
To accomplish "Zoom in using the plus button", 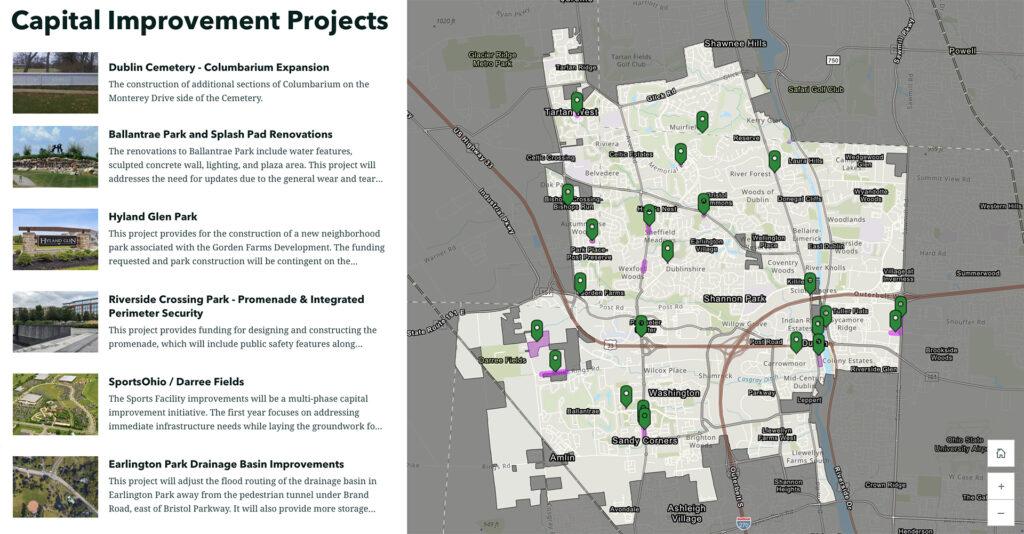I will tap(1000, 486).
